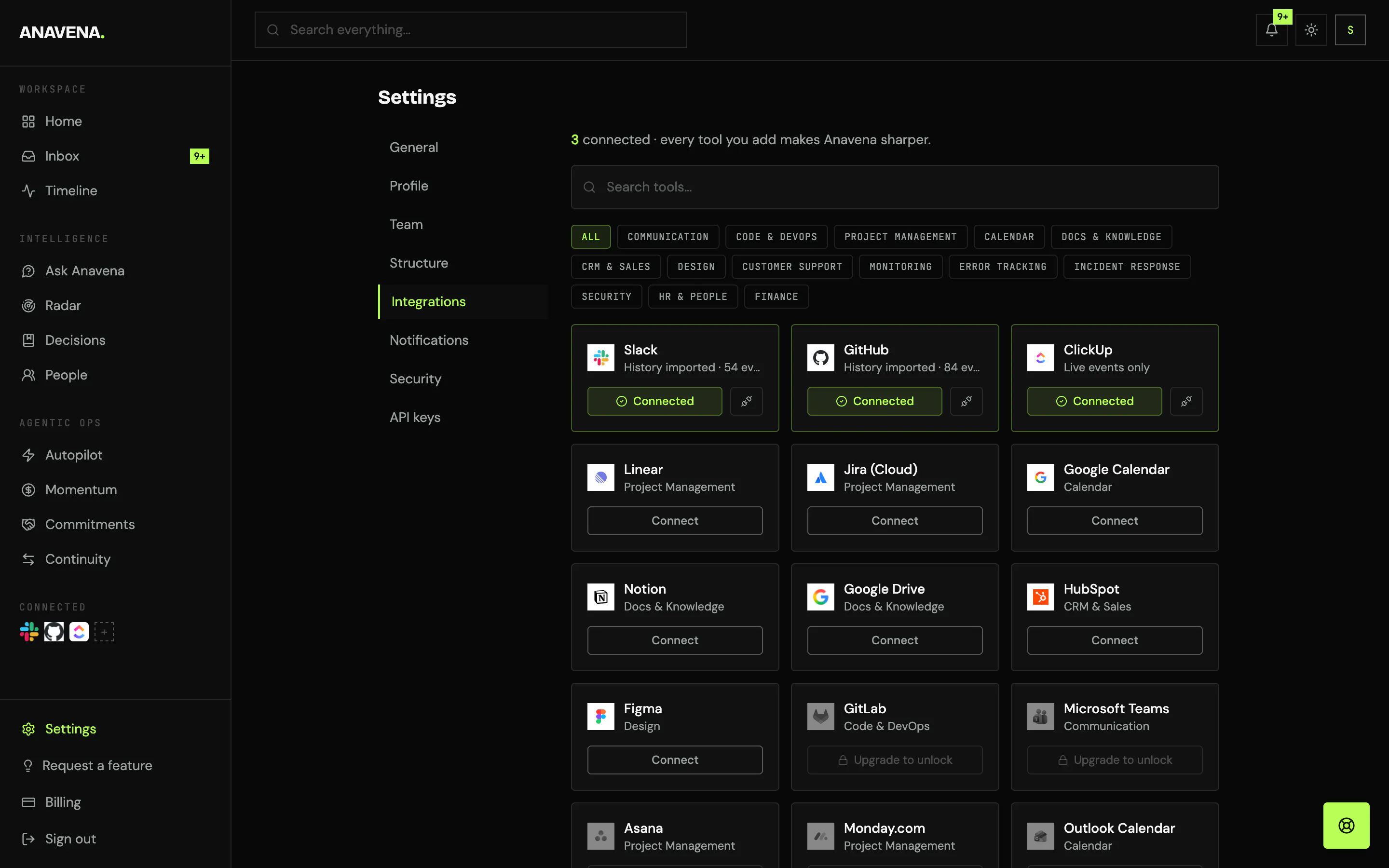Connect the Linear integration
The width and height of the screenshot is (1389, 868).
coord(674,520)
